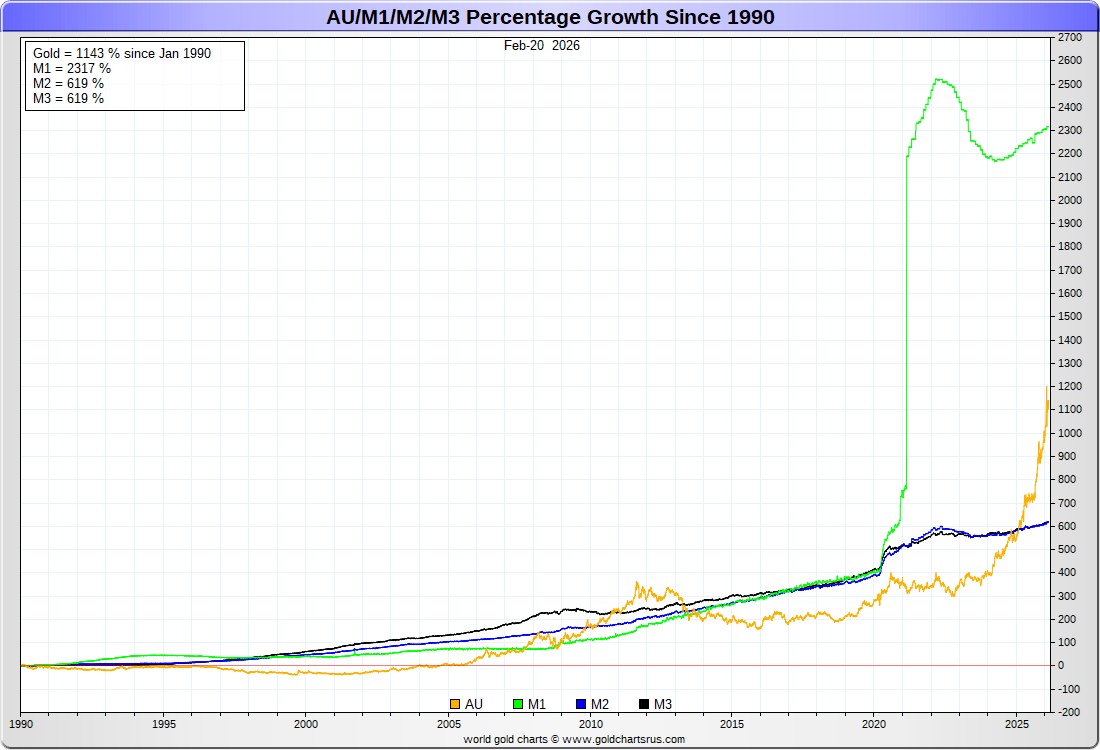1100x750 pixels.
Task: Click the 2025 x-axis label
Action: pyautogui.click(x=1017, y=725)
